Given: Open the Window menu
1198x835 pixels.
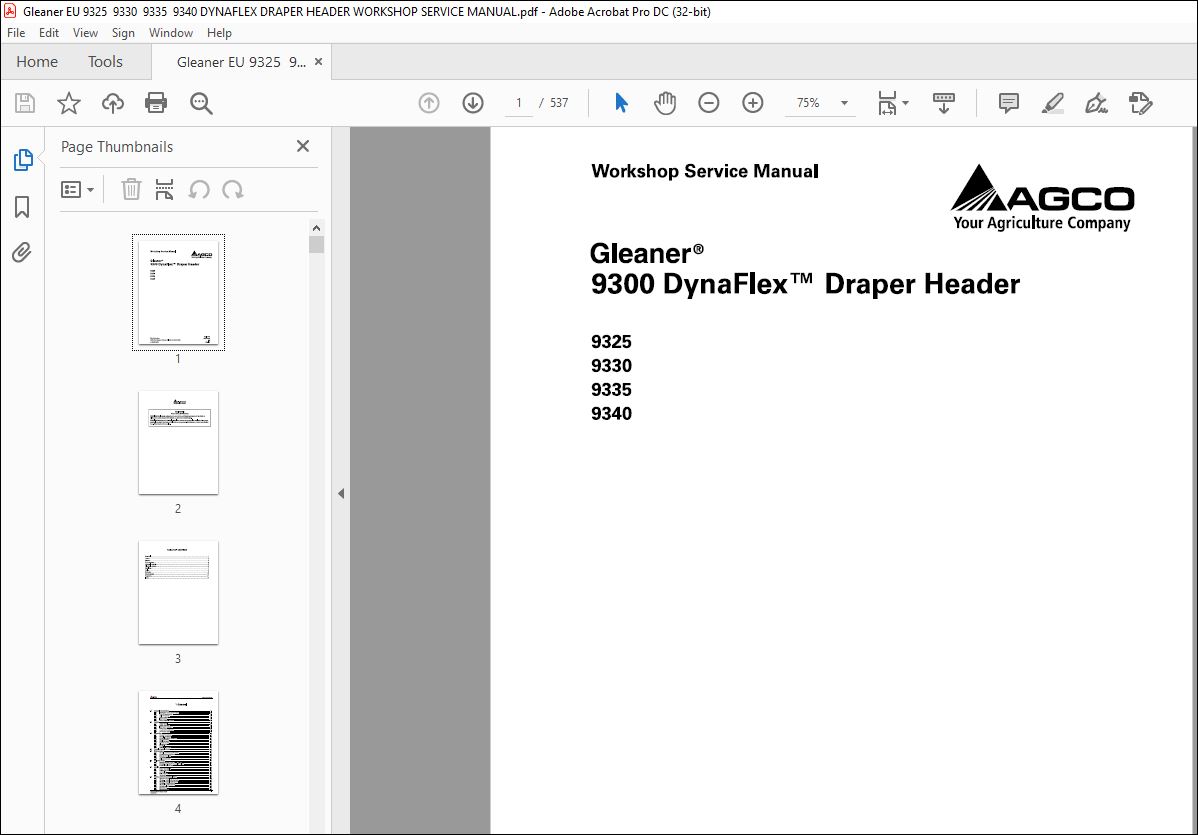Looking at the screenshot, I should click(170, 33).
